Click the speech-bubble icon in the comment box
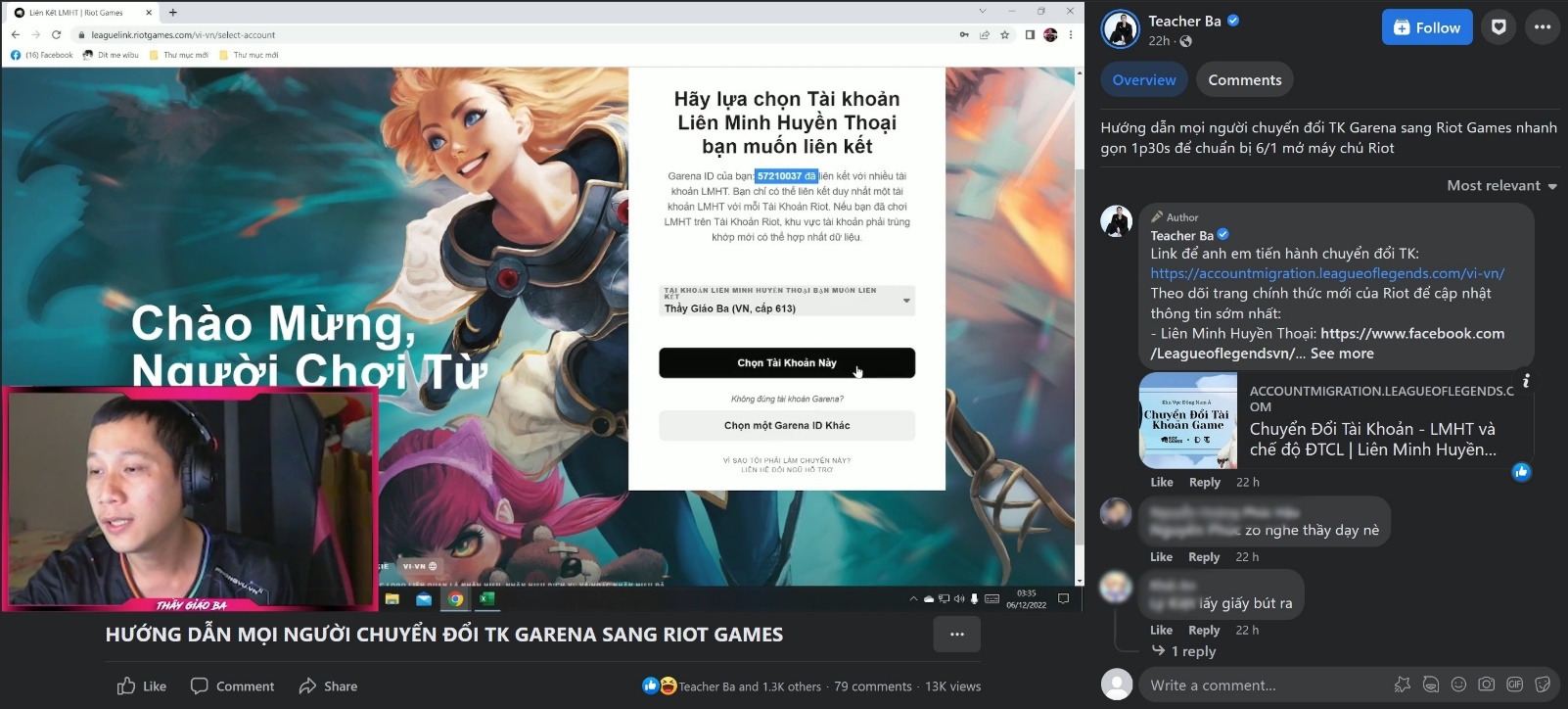1568x709 pixels. (1431, 685)
